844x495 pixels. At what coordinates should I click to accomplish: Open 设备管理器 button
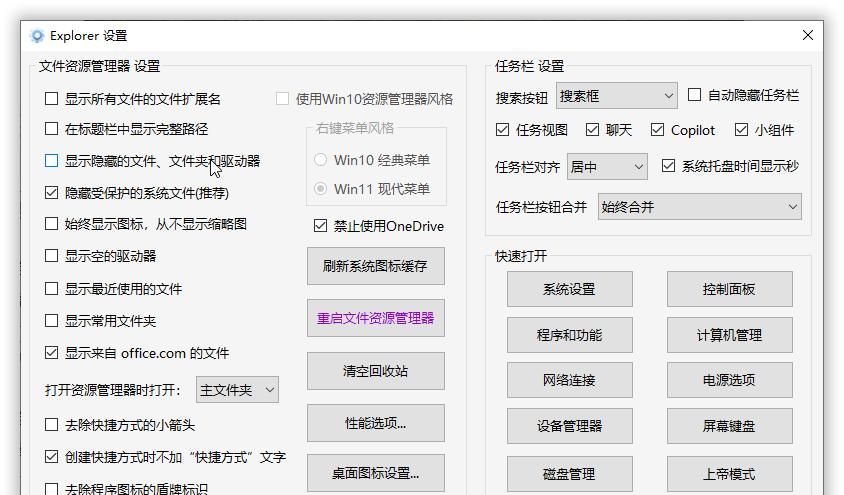[x=569, y=426]
